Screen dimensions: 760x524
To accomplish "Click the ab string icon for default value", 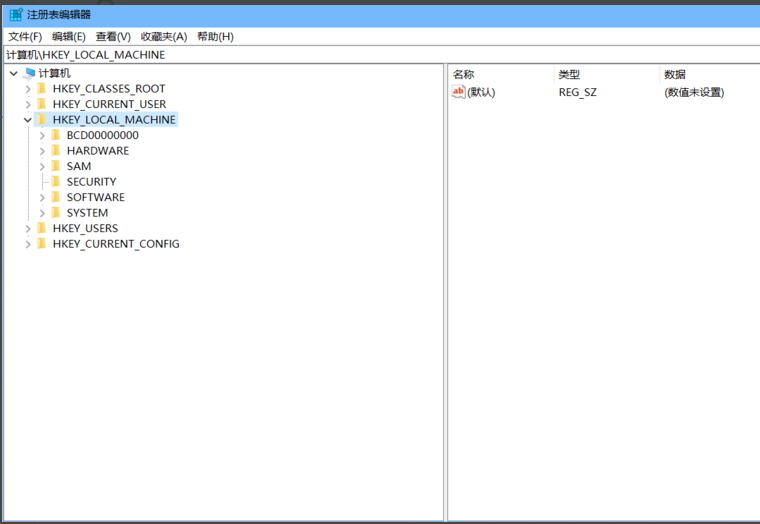I will 459,92.
